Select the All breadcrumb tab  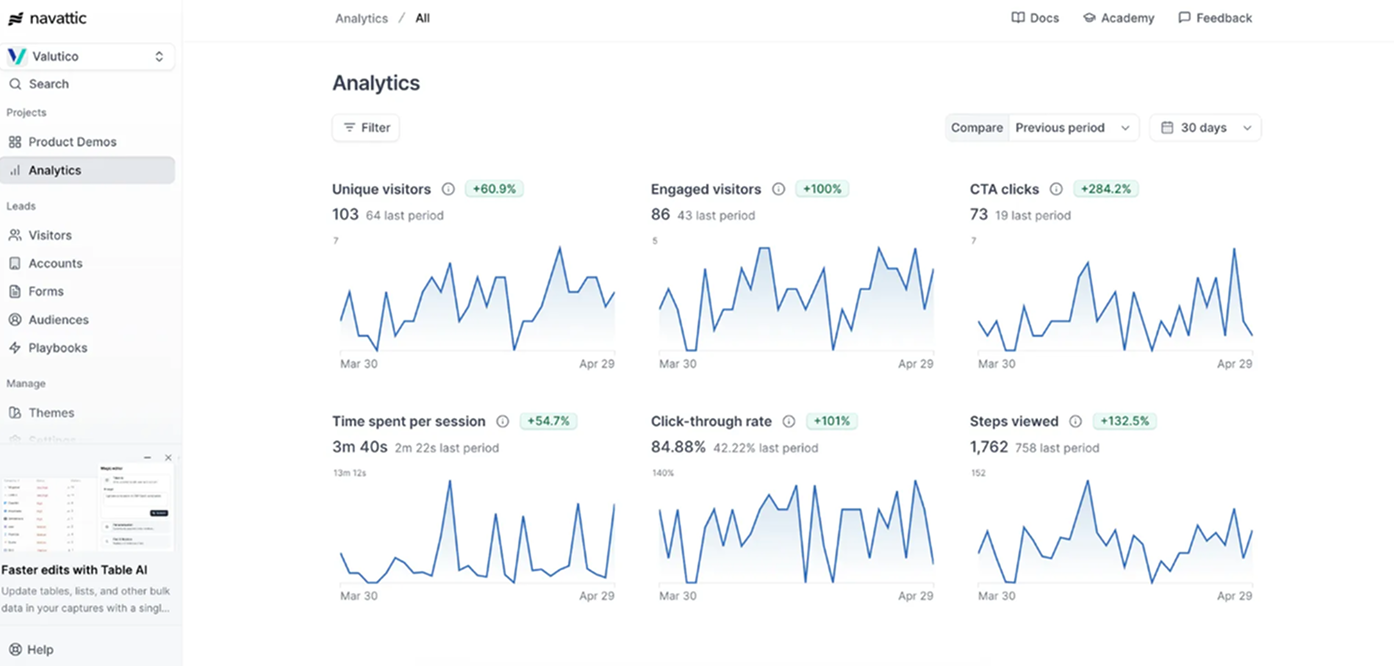(421, 17)
